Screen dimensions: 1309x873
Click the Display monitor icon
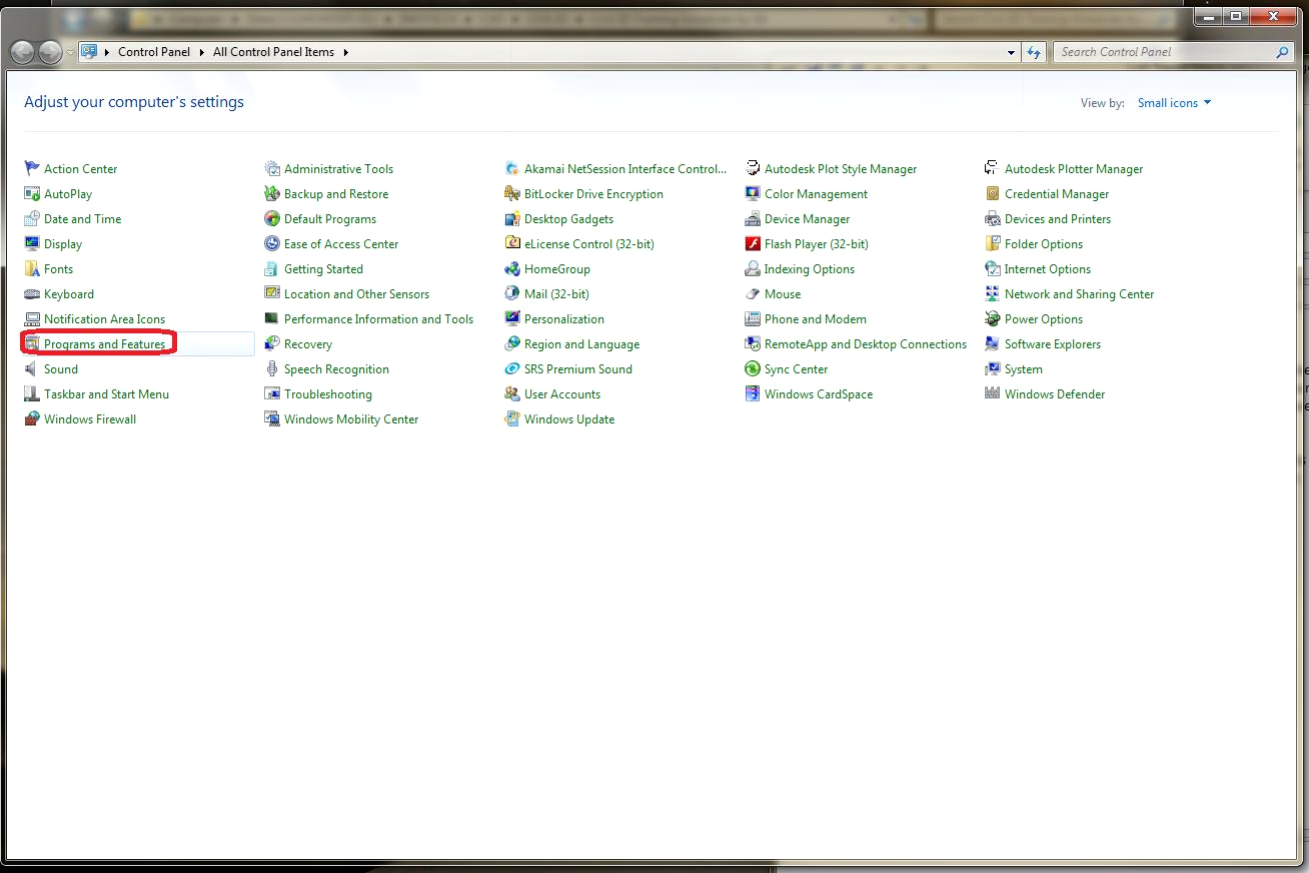32,244
